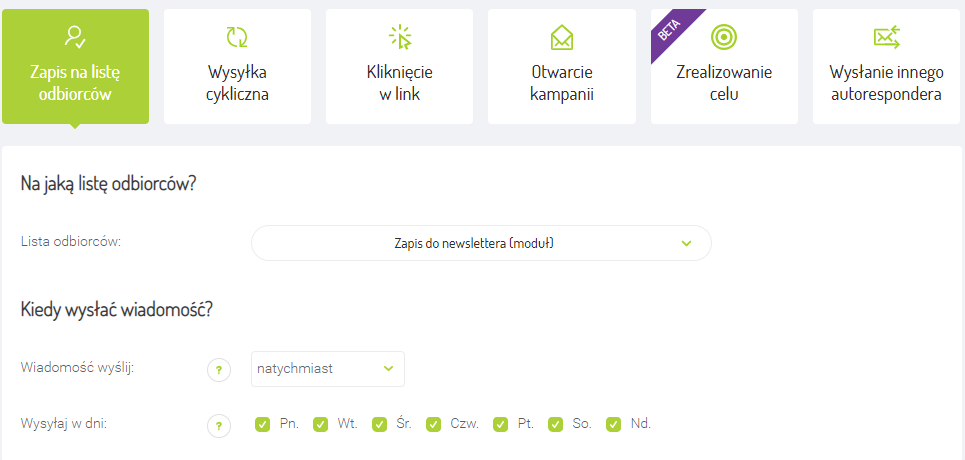Click the subscriber person icon with checkmark

click(x=75, y=37)
